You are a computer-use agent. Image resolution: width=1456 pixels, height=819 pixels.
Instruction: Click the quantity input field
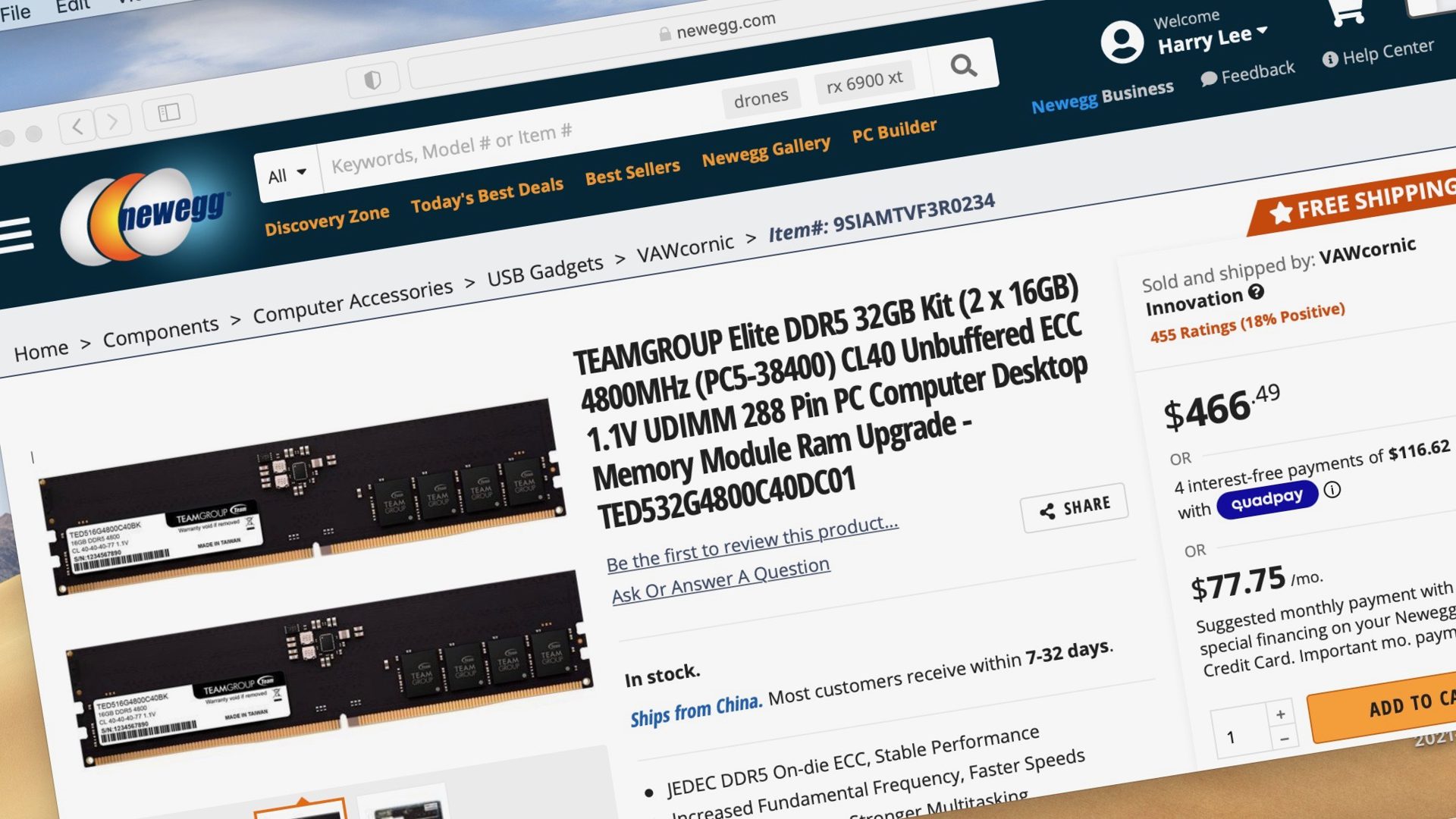1241,732
